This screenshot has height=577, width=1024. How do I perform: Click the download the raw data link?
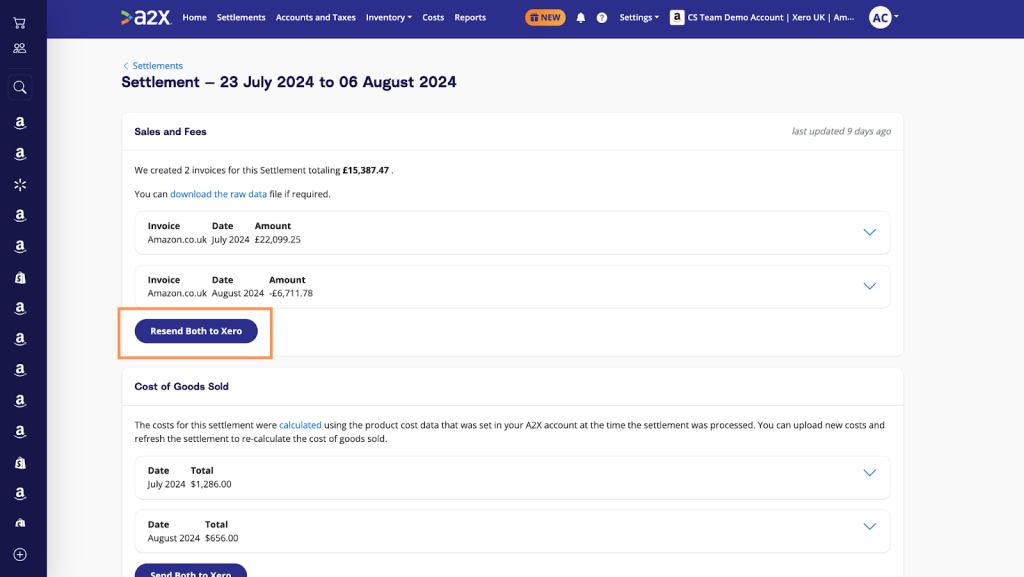point(218,194)
